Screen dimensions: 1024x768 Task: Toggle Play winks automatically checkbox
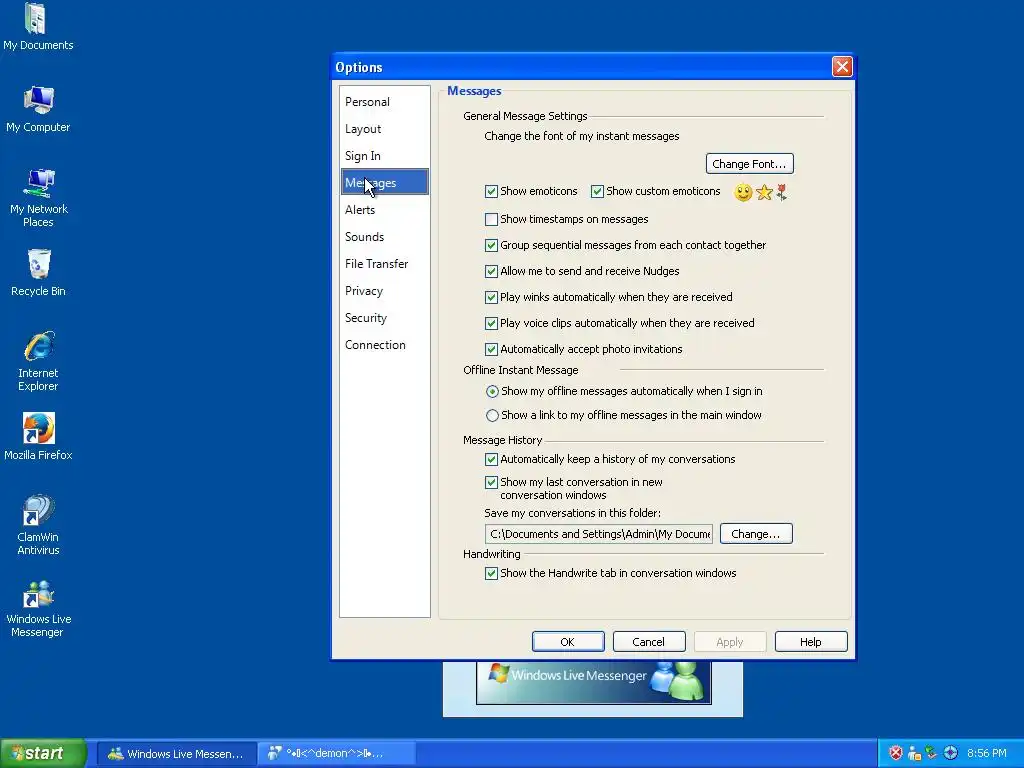491,297
